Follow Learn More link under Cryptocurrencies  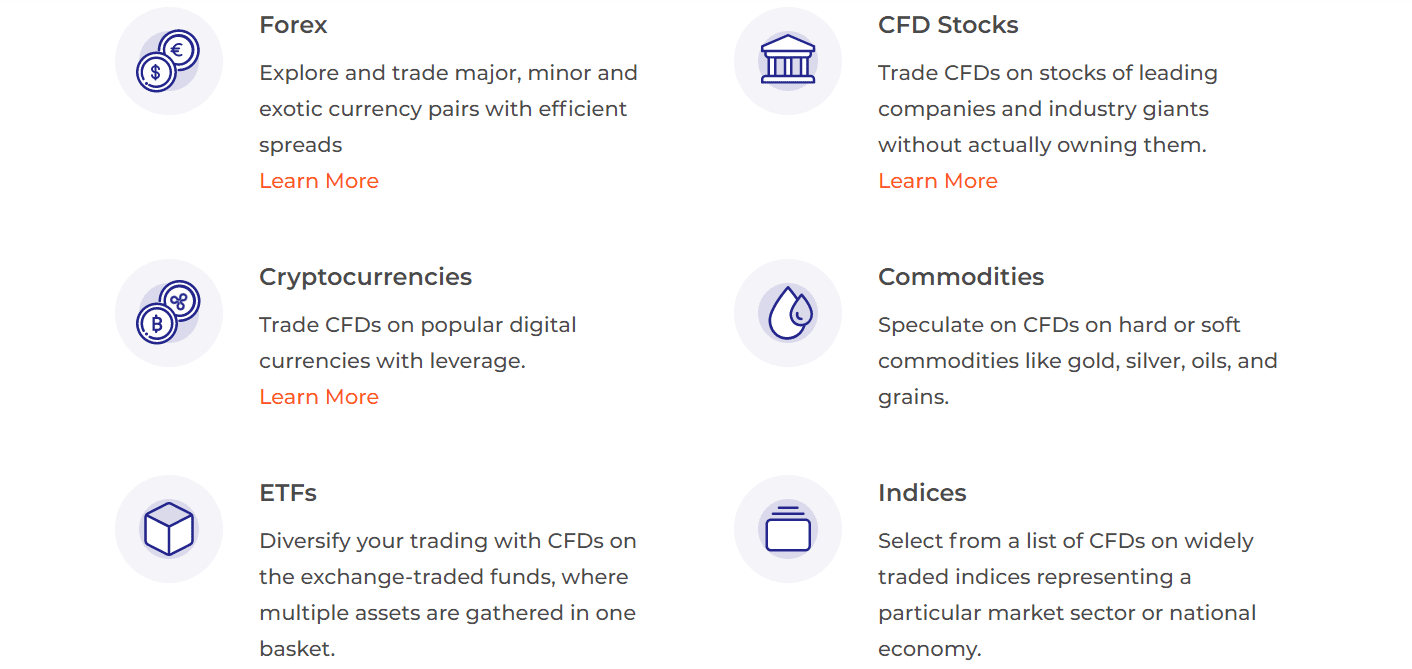click(x=319, y=397)
